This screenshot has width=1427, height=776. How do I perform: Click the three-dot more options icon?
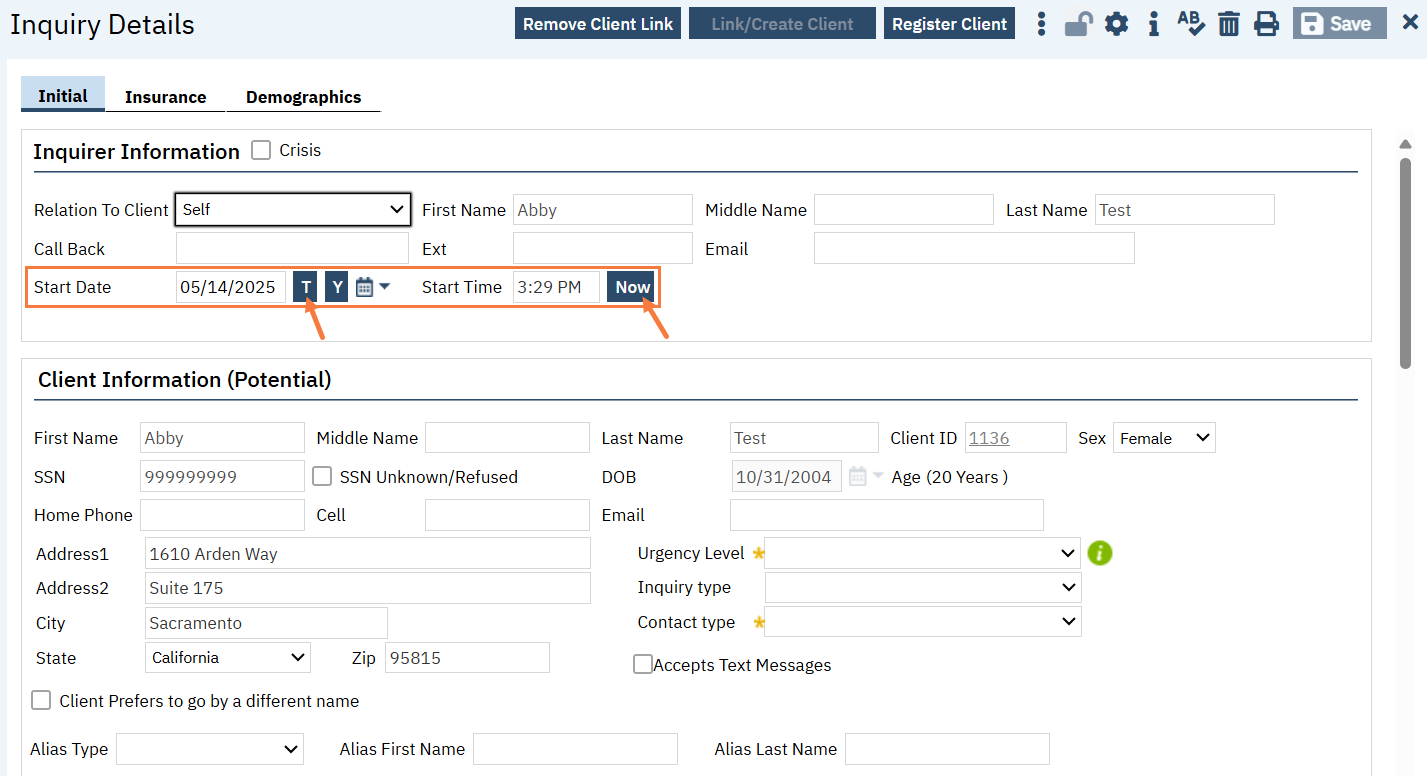pyautogui.click(x=1042, y=24)
